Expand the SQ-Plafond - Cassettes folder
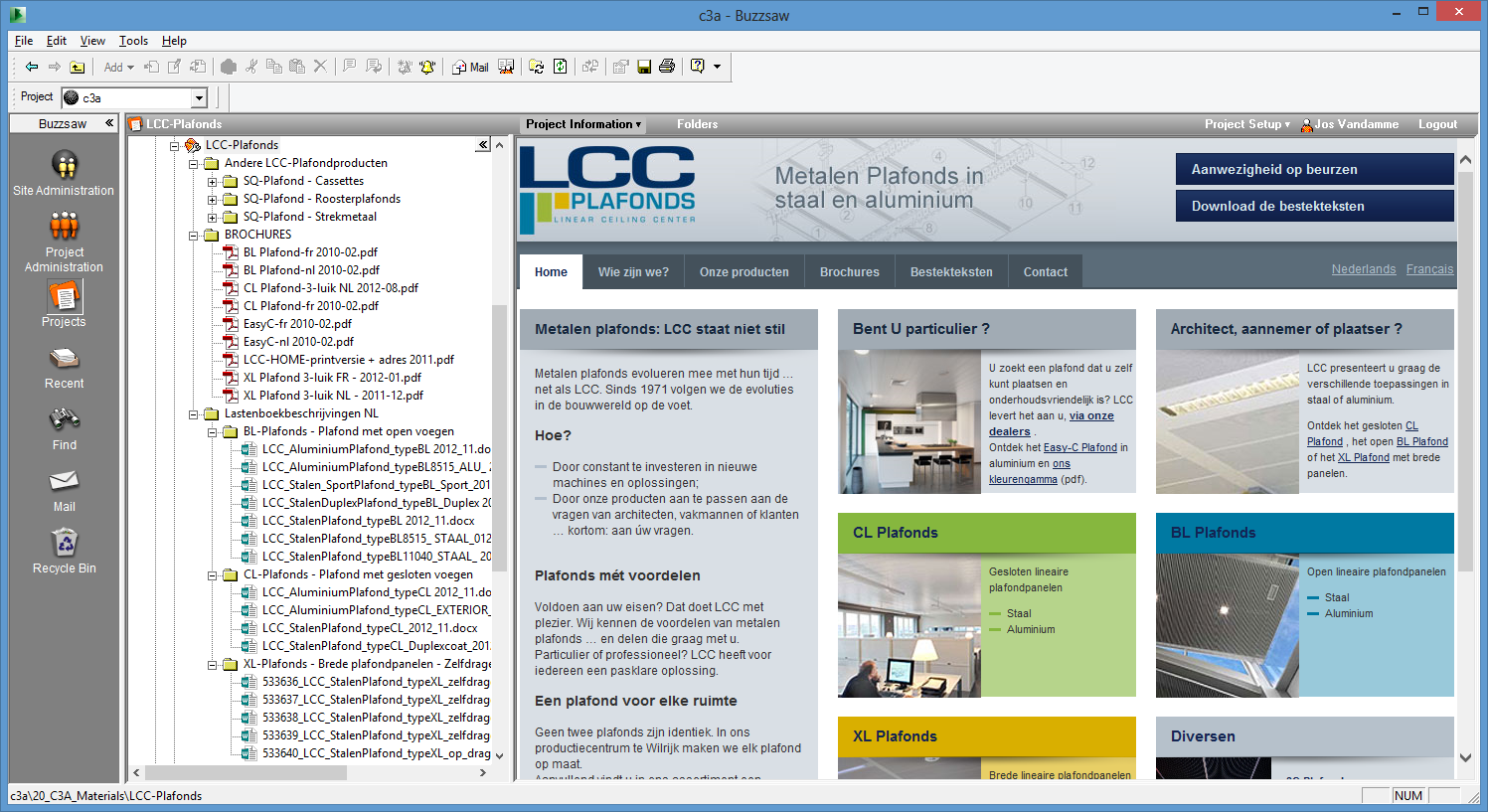Viewport: 1488px width, 812px height. [212, 181]
